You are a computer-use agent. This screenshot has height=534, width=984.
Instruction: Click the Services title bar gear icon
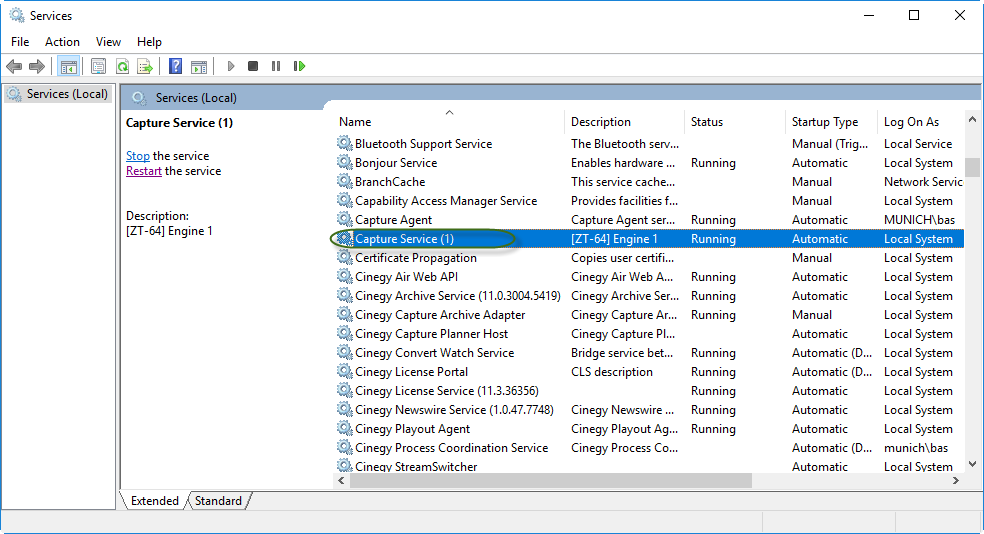pyautogui.click(x=16, y=15)
